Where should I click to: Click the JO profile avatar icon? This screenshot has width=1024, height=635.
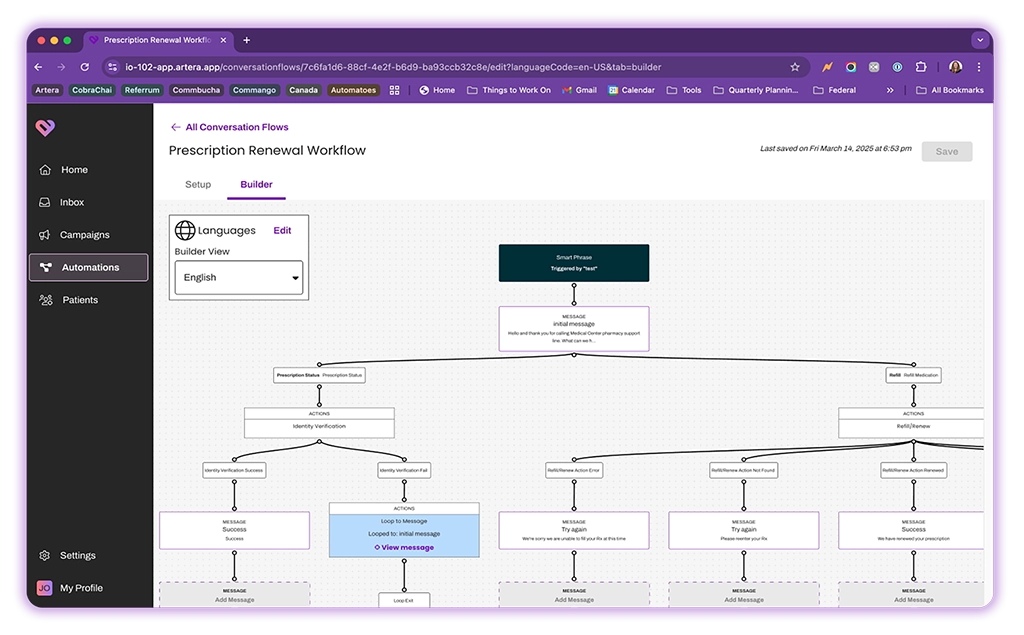pos(44,588)
